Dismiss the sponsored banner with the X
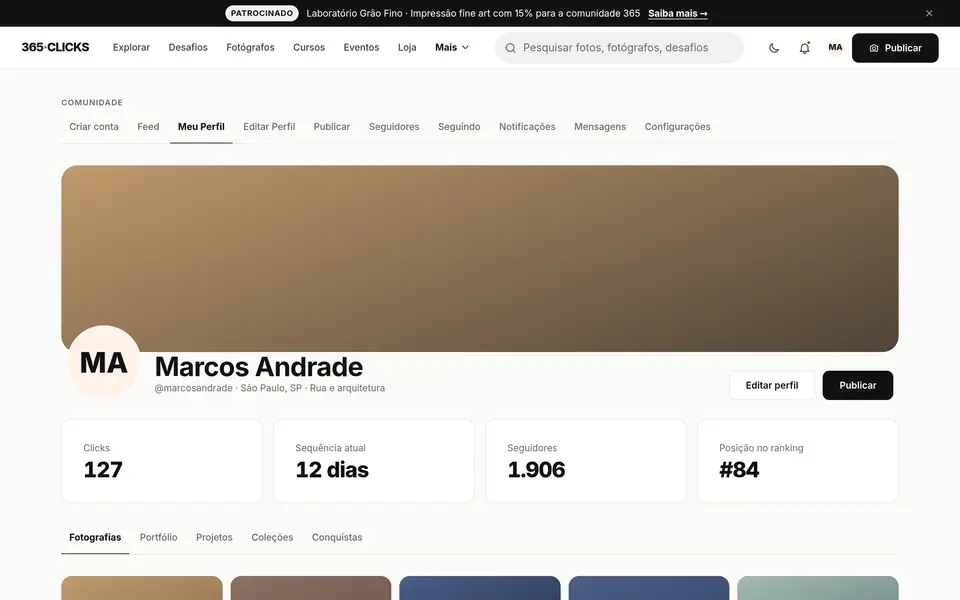This screenshot has width=960, height=600. pos(929,13)
